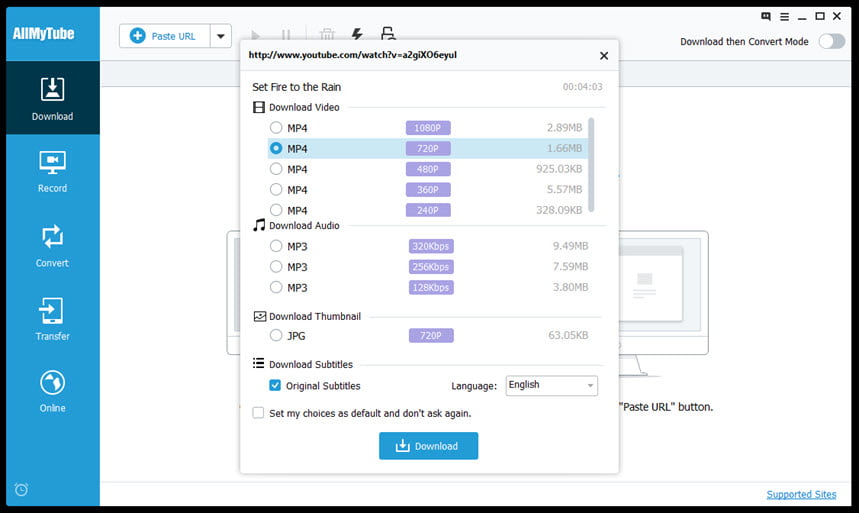
Task: Maximize the AllMyTube window
Action: tap(819, 16)
